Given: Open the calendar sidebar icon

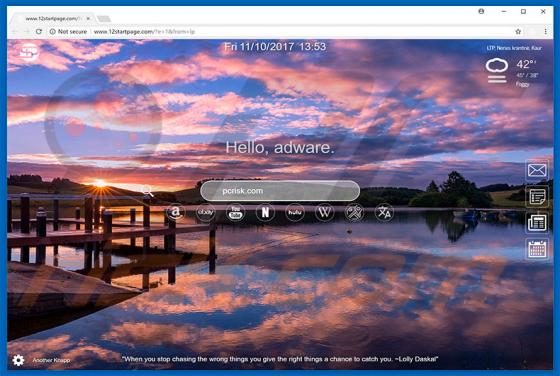Looking at the screenshot, I should coord(537,249).
